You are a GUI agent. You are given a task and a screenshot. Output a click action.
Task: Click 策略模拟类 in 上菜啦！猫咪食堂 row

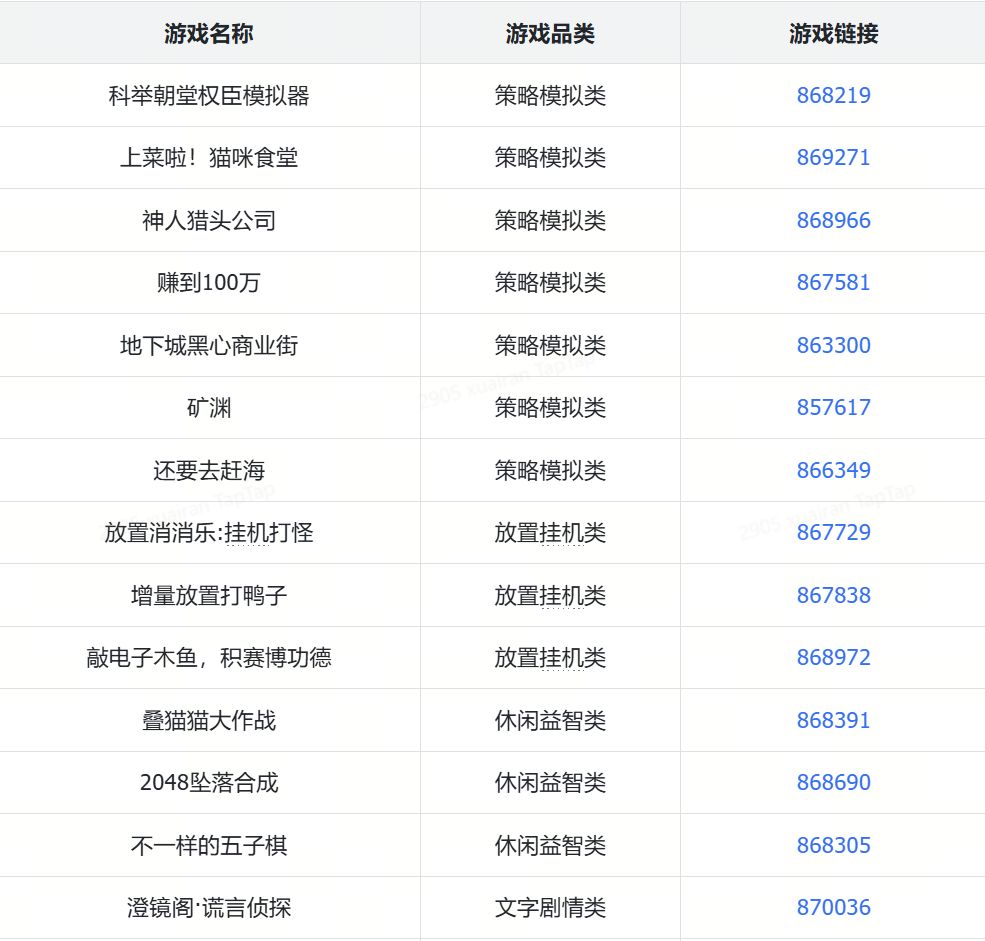point(550,158)
